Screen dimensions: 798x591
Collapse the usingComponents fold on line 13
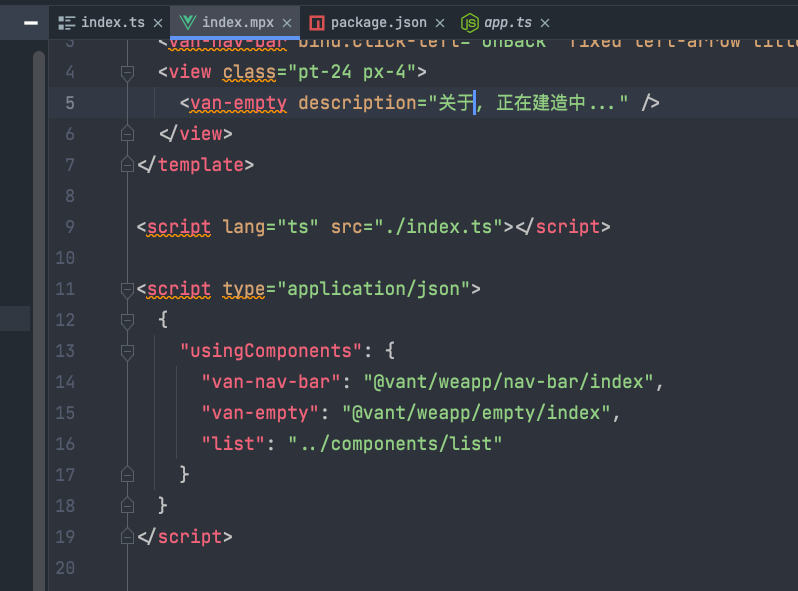click(127, 352)
